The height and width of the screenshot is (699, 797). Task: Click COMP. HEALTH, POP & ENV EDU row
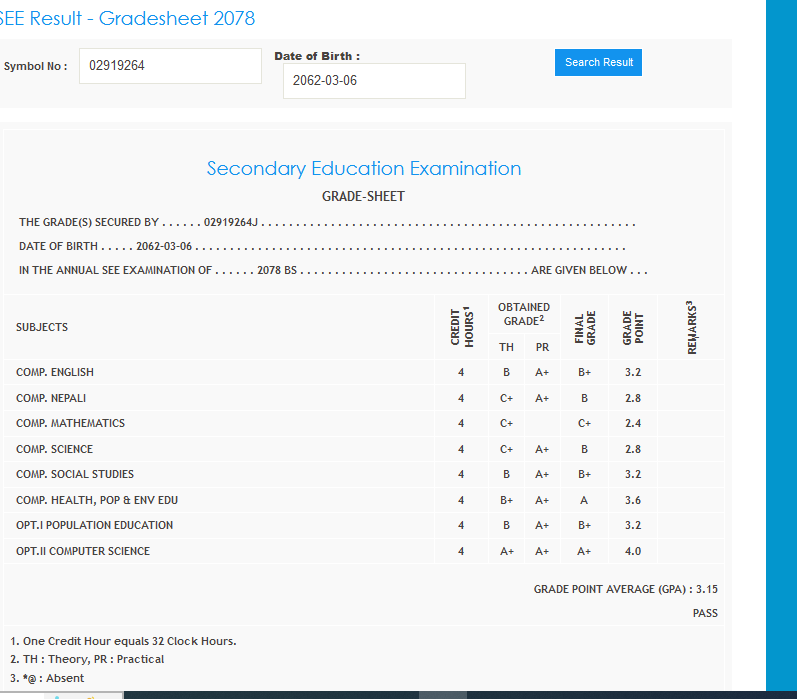(97, 500)
